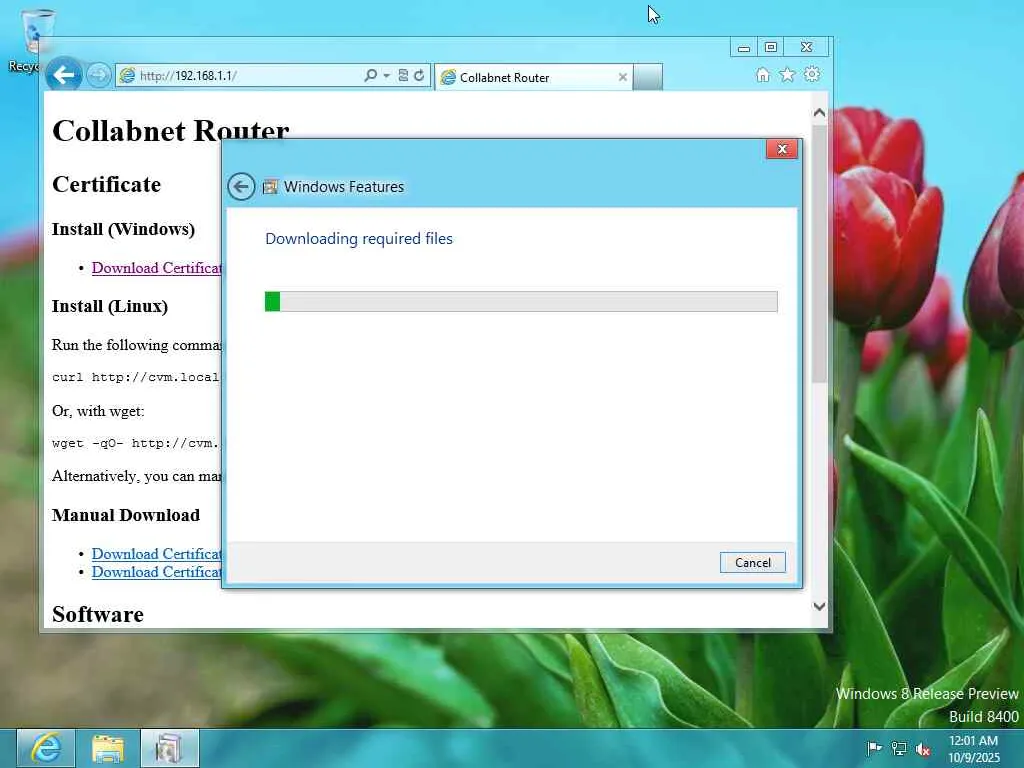Screen dimensions: 1024x768
Task: Click the page icon in the address bar
Action: tap(127, 76)
